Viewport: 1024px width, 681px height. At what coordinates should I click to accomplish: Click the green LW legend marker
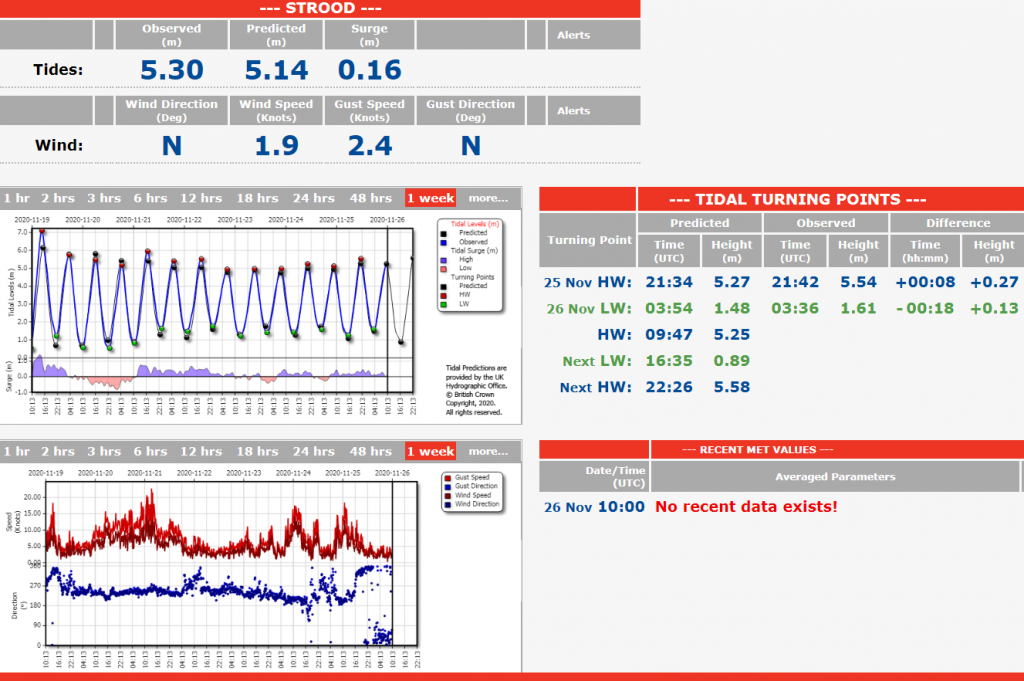[x=441, y=303]
